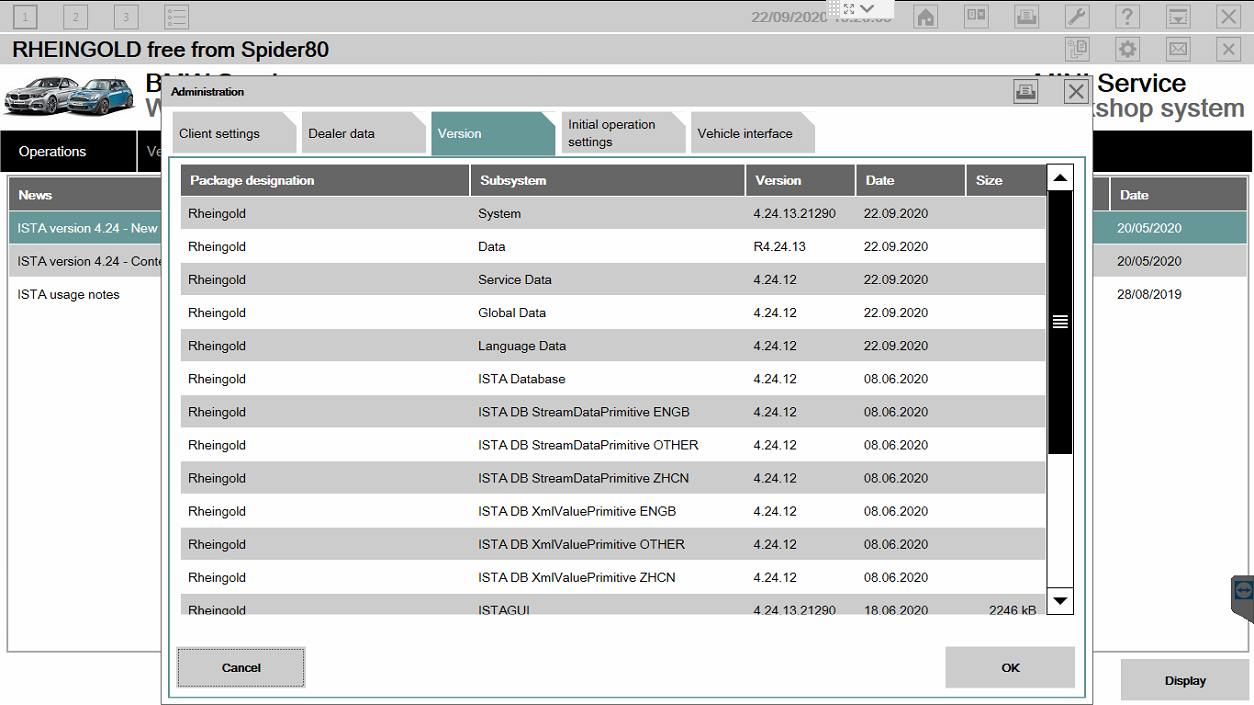Click the minimize-to-tray icon in top toolbar
The height and width of the screenshot is (705, 1254).
(1179, 16)
